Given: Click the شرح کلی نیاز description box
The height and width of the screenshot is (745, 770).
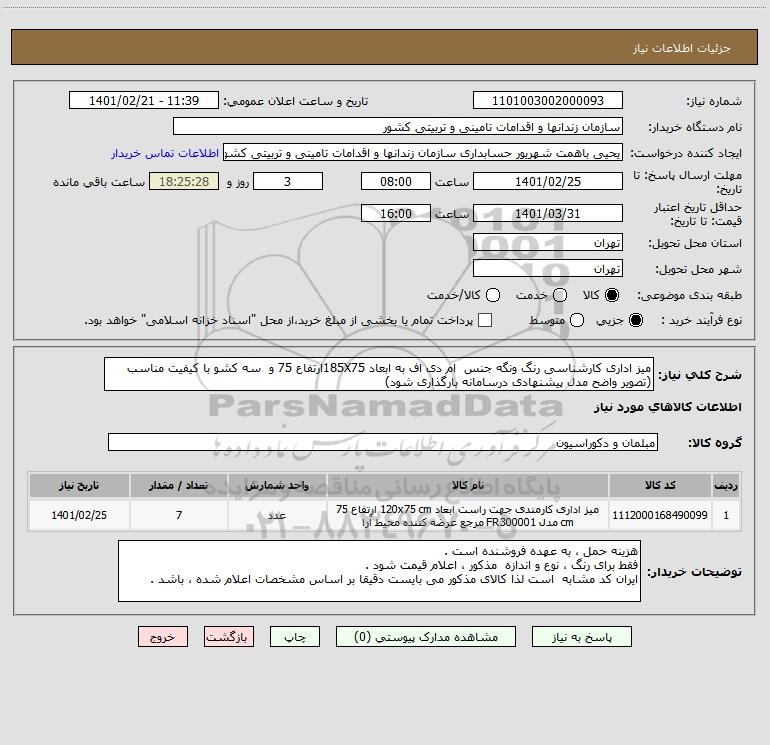Looking at the screenshot, I should 379,374.
